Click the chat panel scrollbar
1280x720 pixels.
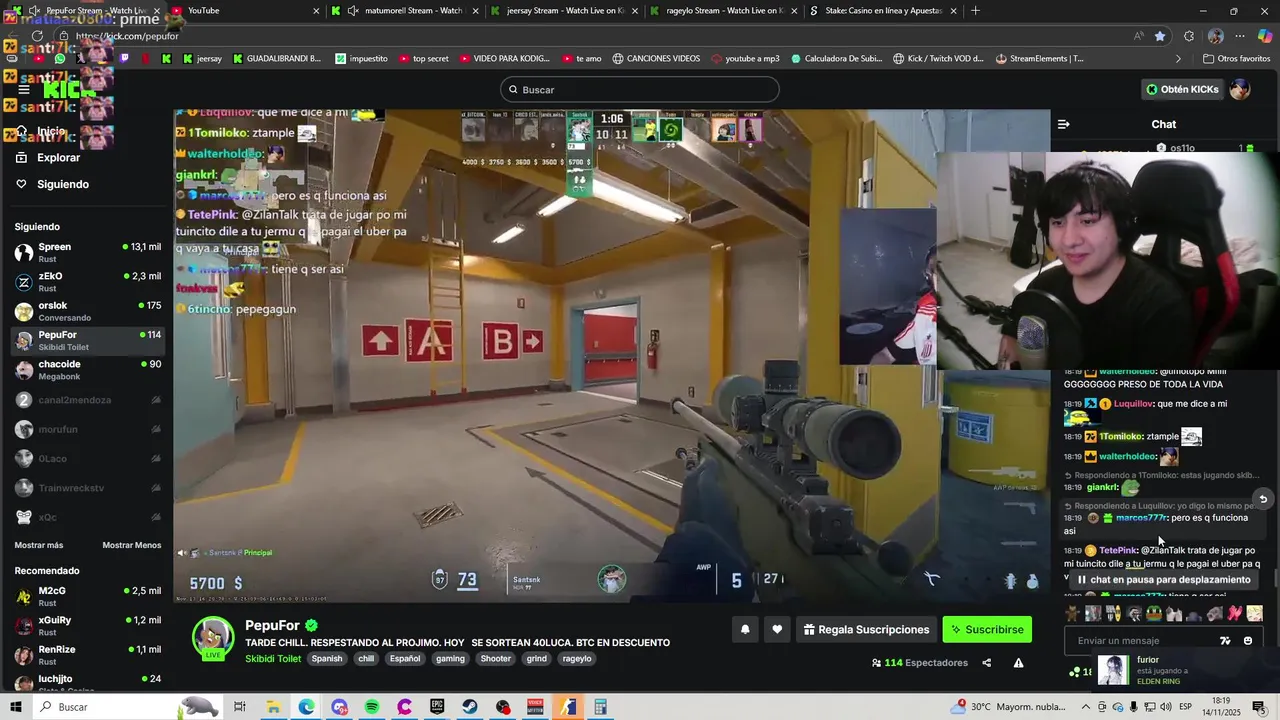click(x=1275, y=580)
